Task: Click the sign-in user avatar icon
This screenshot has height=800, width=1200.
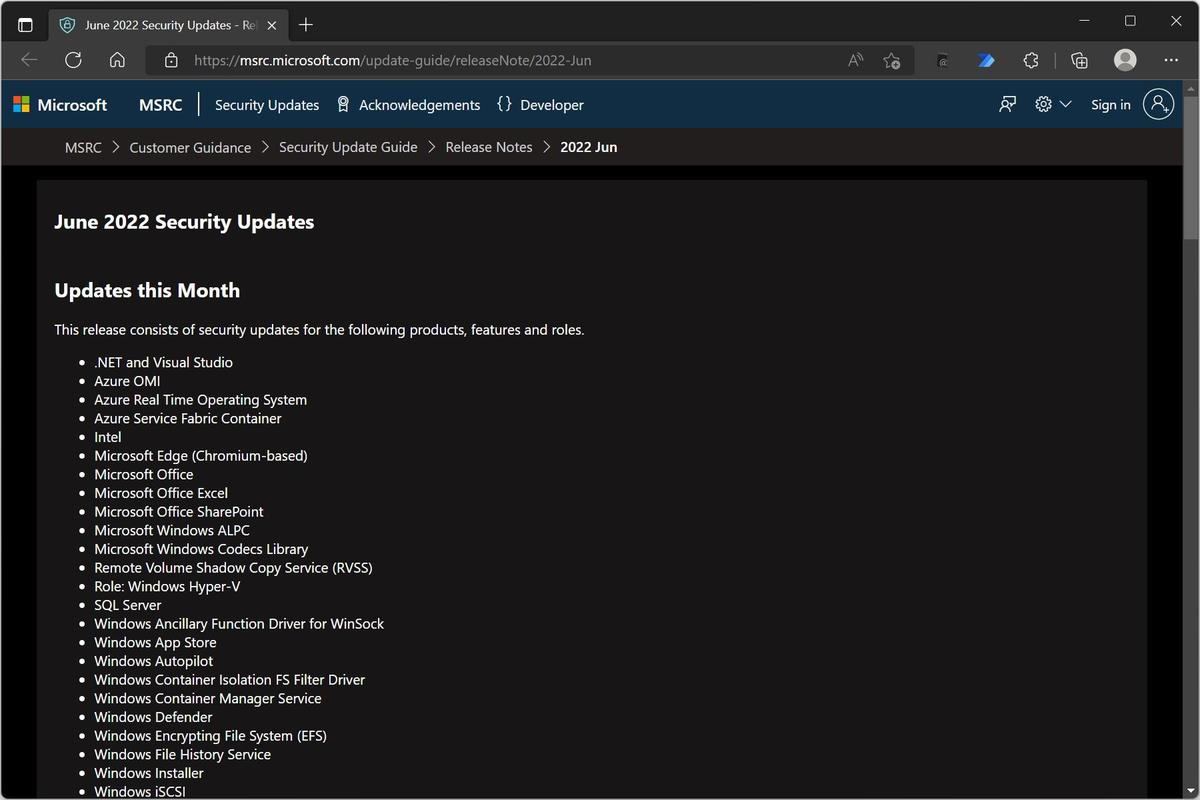Action: point(1158,104)
